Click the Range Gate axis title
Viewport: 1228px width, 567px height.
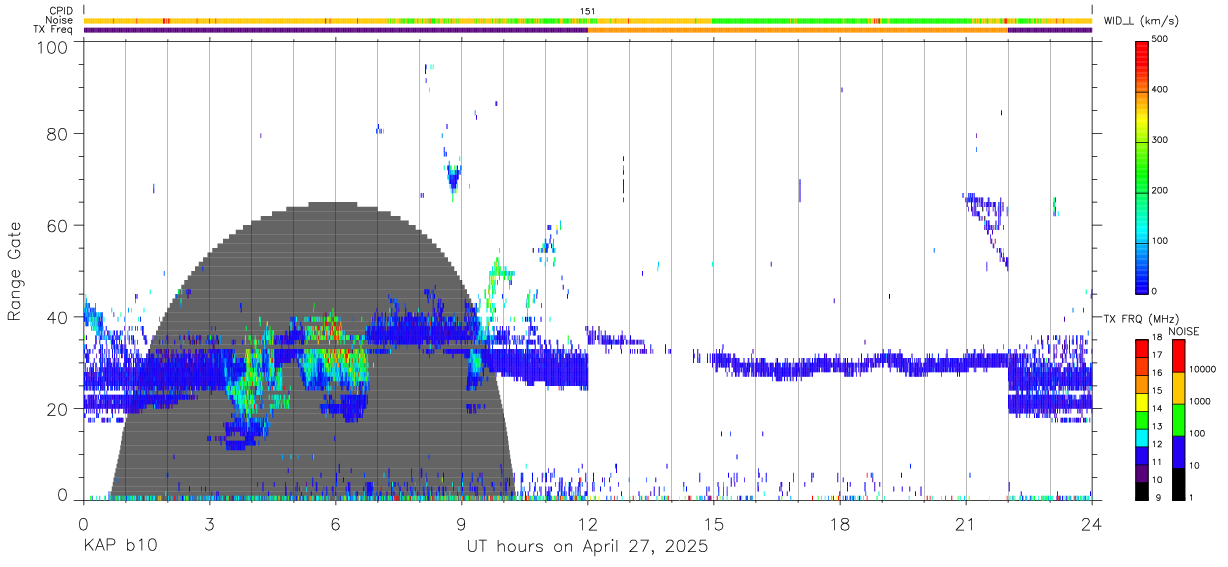(x=15, y=272)
